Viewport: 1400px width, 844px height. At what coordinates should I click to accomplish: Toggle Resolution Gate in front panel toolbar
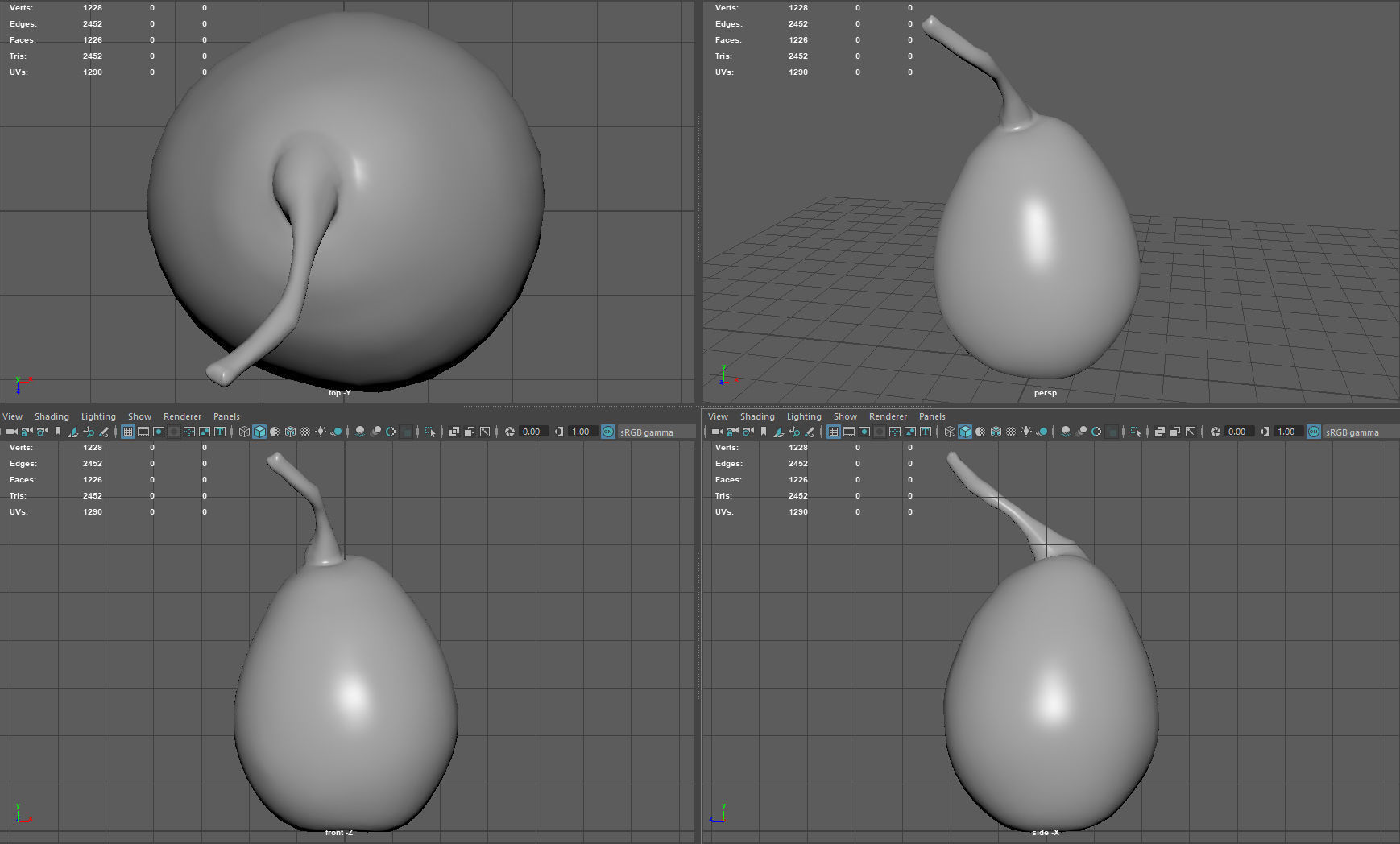click(159, 432)
